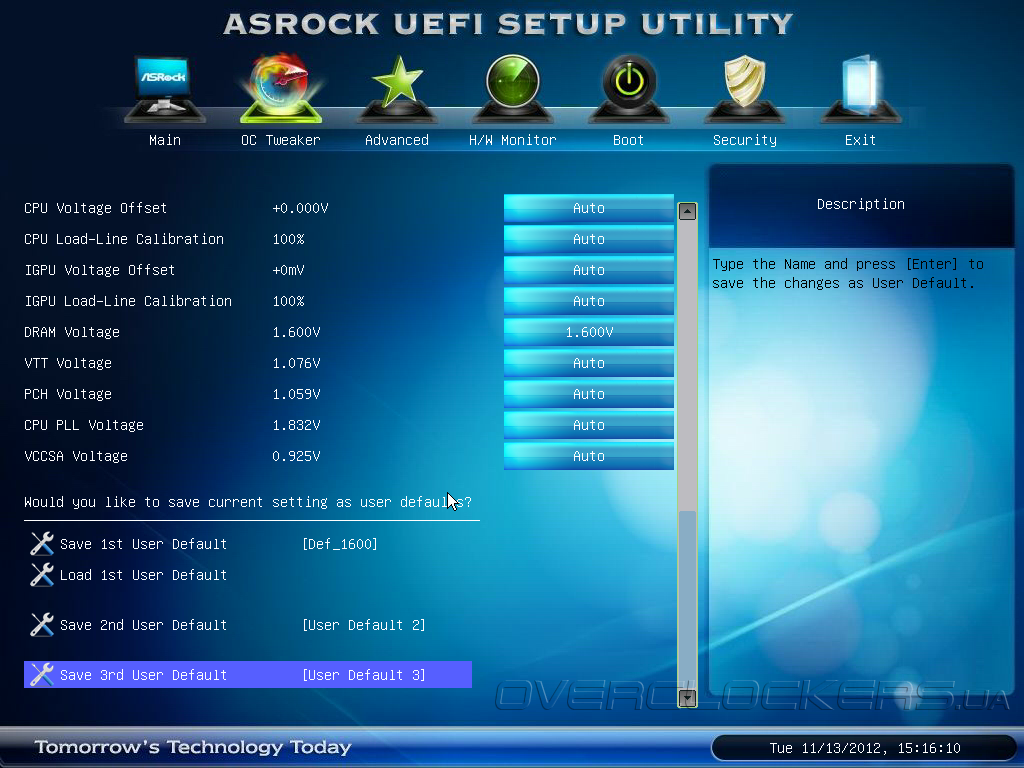
Task: Select the Boot power icon
Action: (x=629, y=88)
